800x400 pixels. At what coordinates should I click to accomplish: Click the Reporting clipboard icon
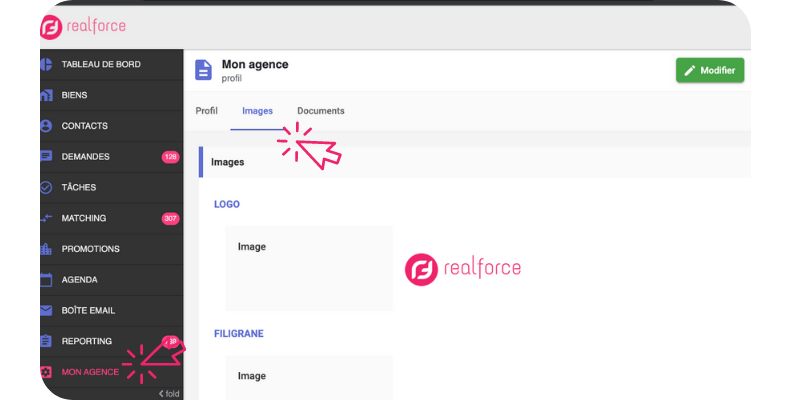click(46, 341)
